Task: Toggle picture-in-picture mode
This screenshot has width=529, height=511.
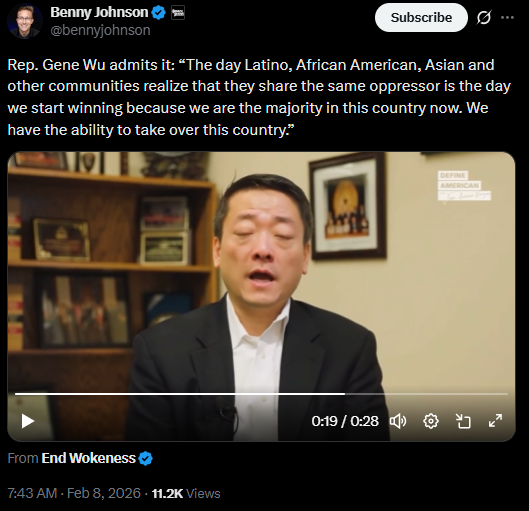Action: (463, 421)
